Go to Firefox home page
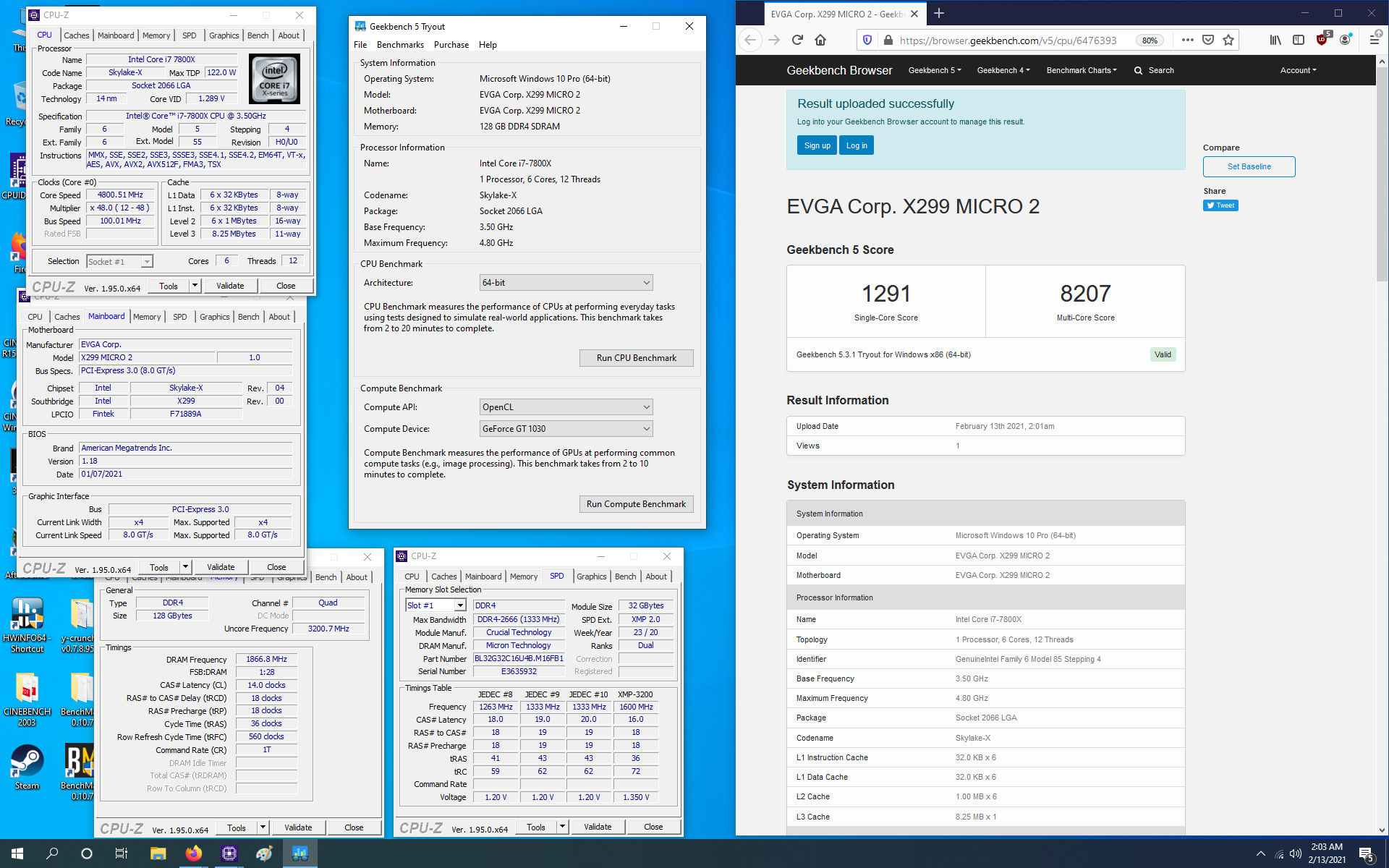This screenshot has height=868, width=1389. (820, 40)
